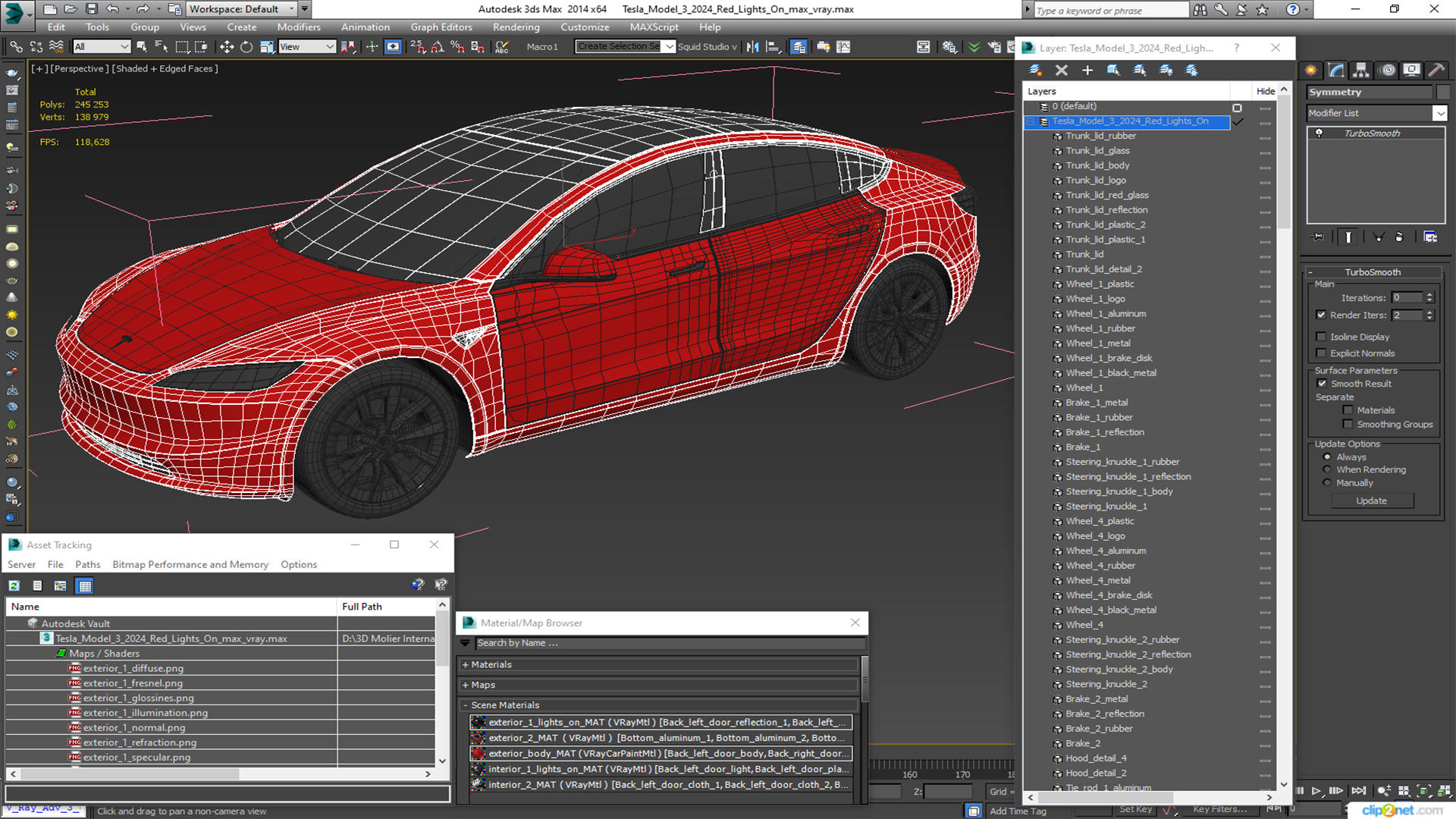The width and height of the screenshot is (1456, 819).
Task: Toggle Angle Snap icon in toolbar
Action: point(438,47)
